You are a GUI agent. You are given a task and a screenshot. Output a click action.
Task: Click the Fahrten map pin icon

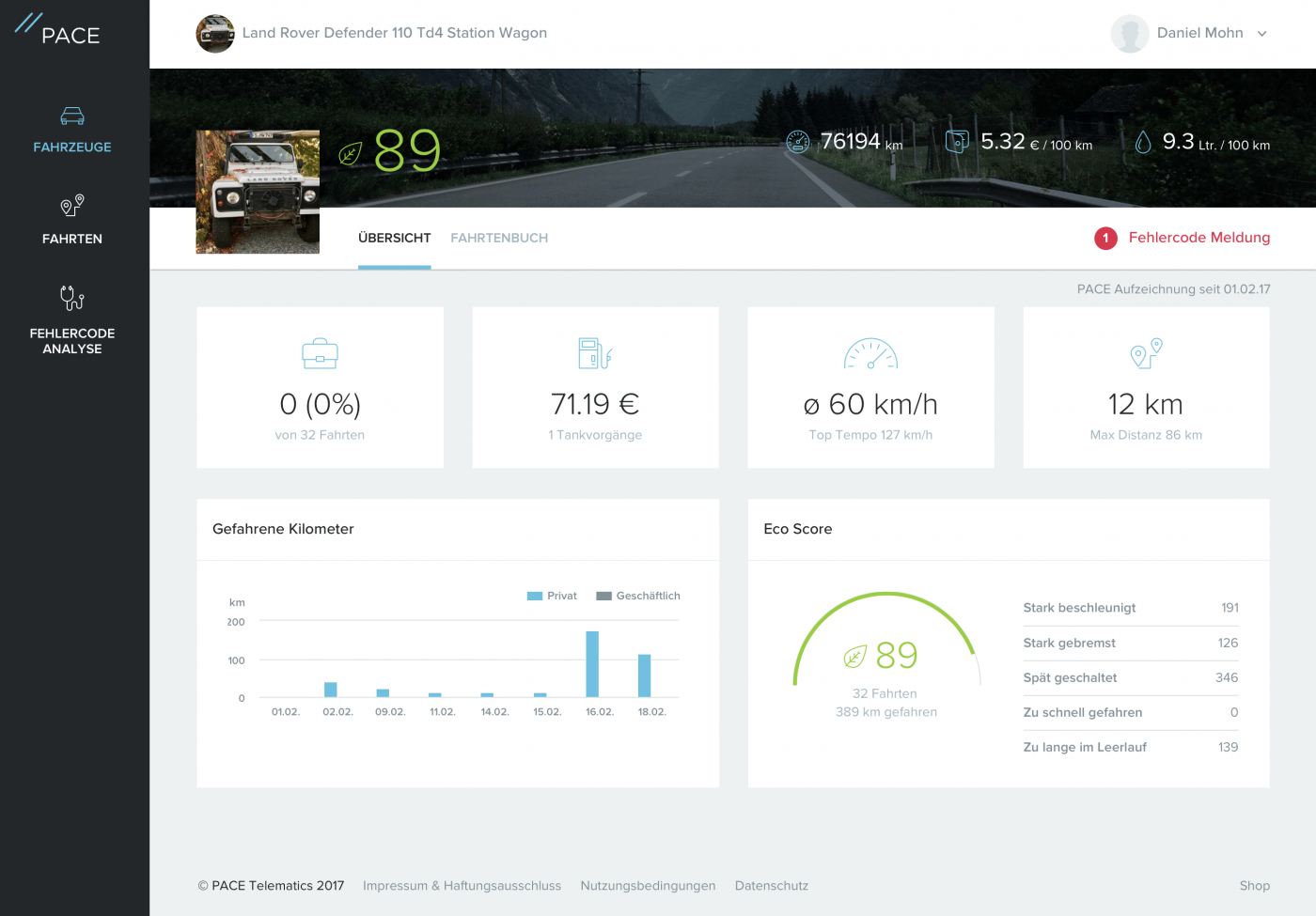(72, 206)
